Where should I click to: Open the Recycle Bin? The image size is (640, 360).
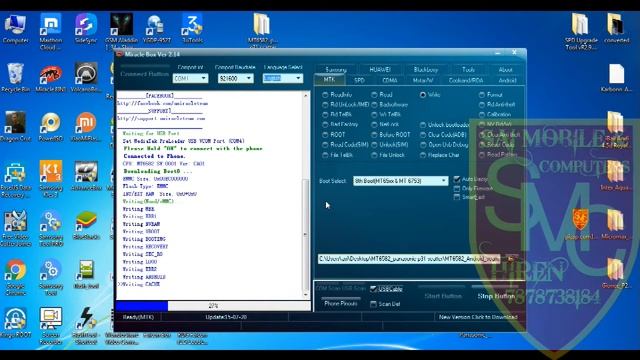pyautogui.click(x=15, y=78)
